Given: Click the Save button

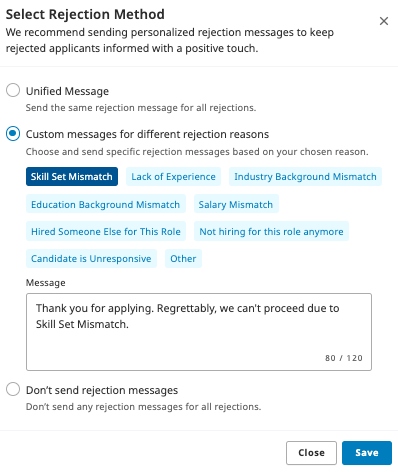Looking at the screenshot, I should coord(367,453).
